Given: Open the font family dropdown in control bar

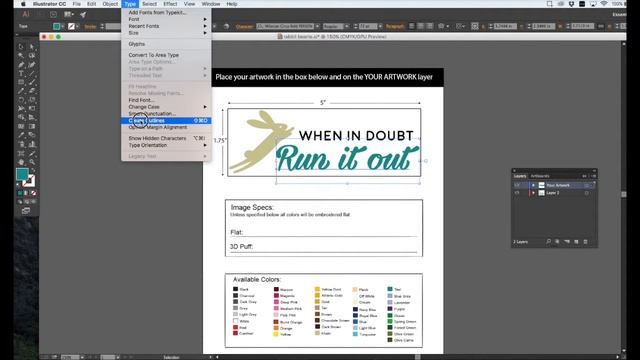Looking at the screenshot, I should (317, 26).
